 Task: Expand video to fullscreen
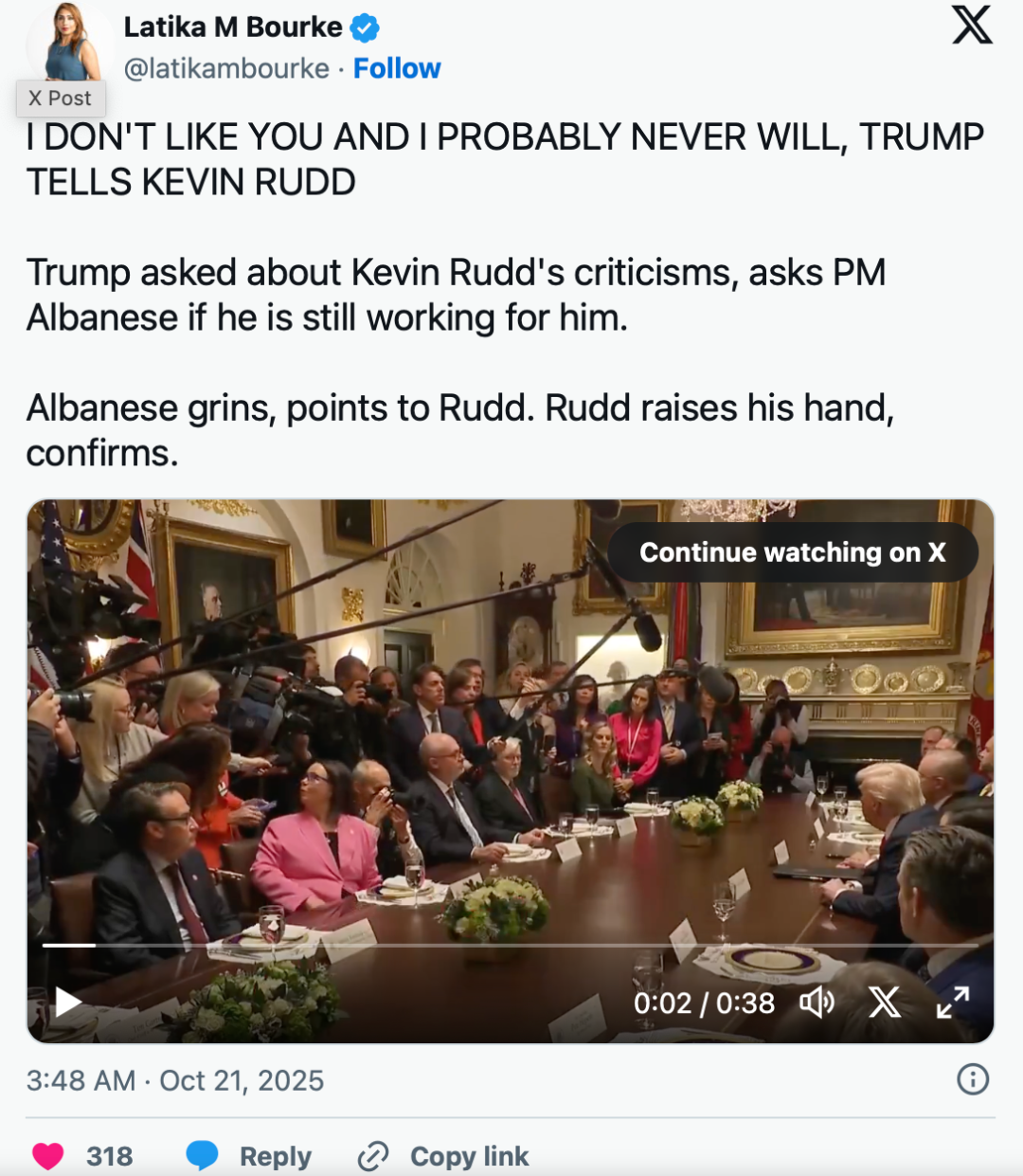(953, 1002)
